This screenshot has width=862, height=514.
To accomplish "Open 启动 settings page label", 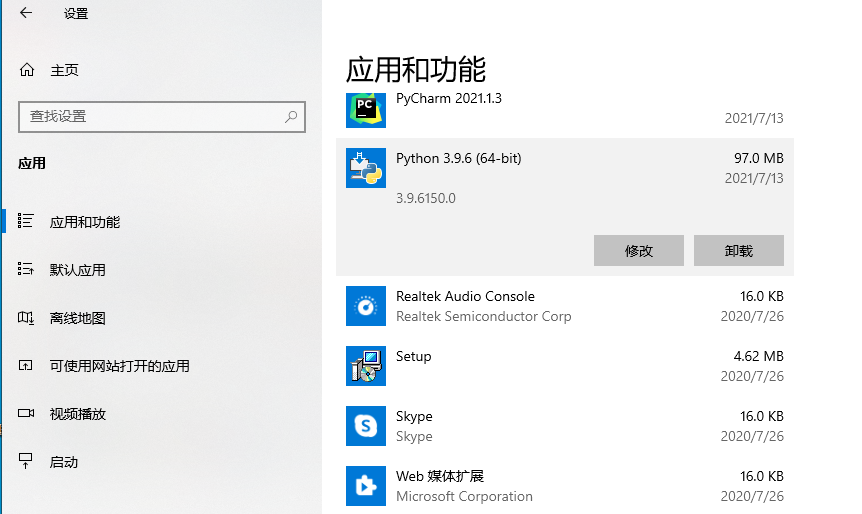I will click(64, 462).
